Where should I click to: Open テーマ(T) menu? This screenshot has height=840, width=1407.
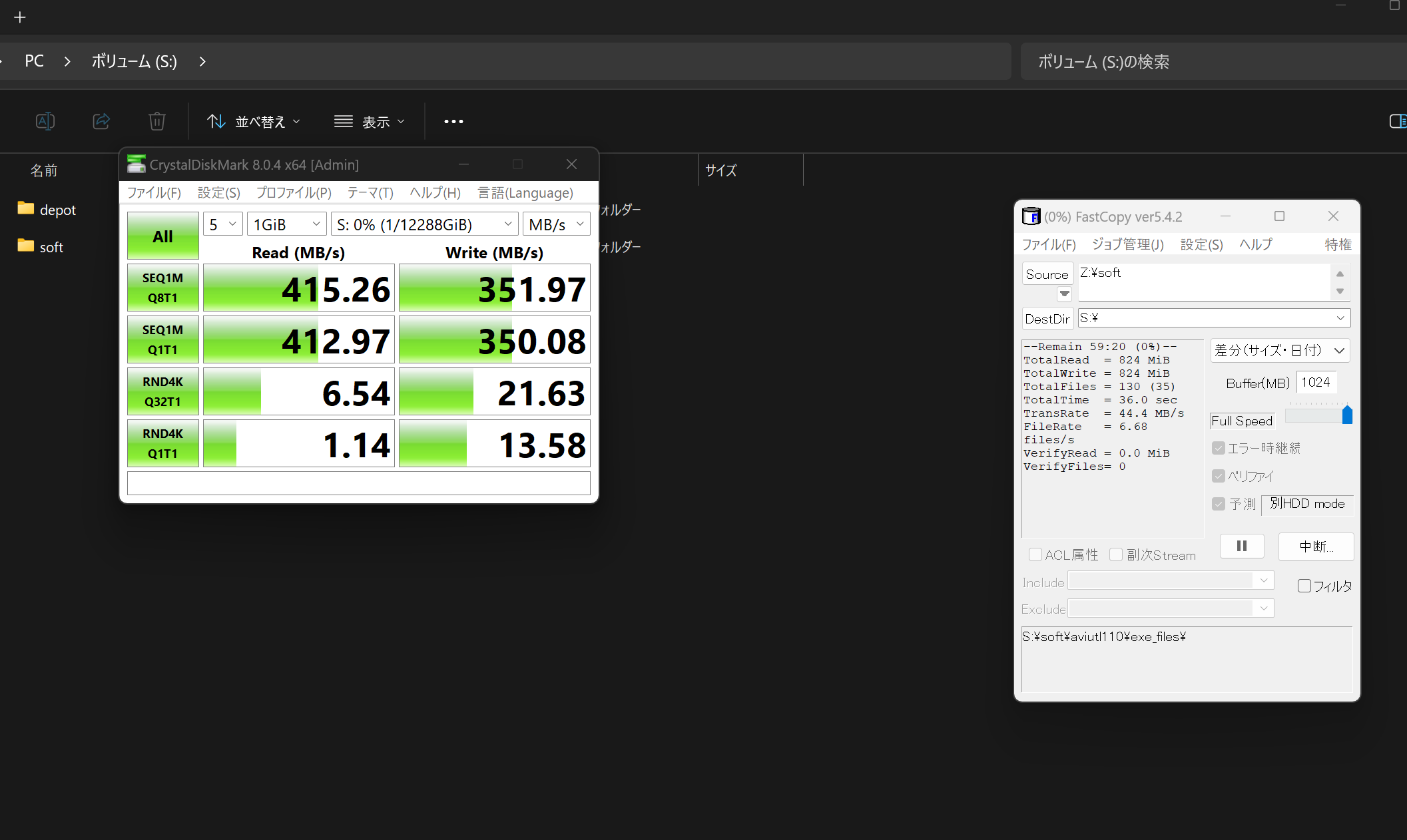click(x=370, y=193)
